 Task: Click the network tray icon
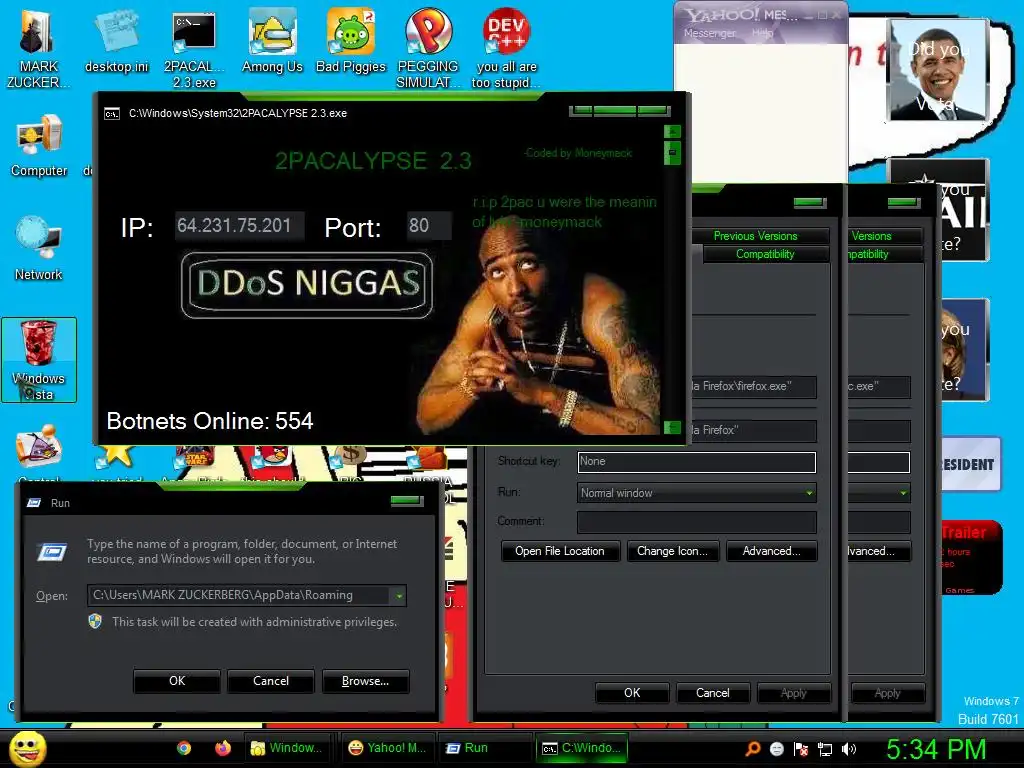click(825, 749)
